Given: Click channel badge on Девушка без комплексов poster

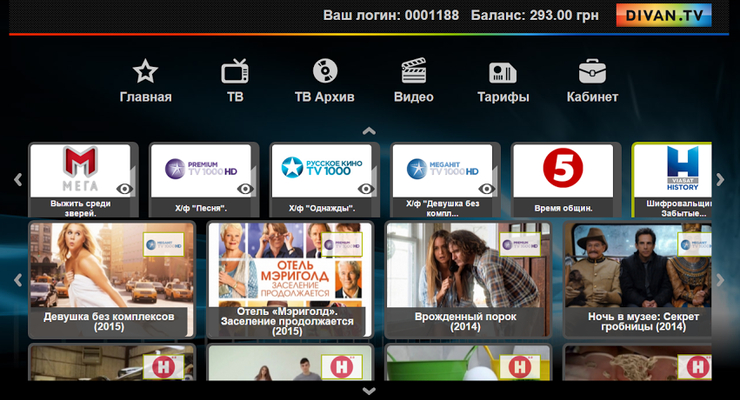Looking at the screenshot, I should [x=163, y=245].
